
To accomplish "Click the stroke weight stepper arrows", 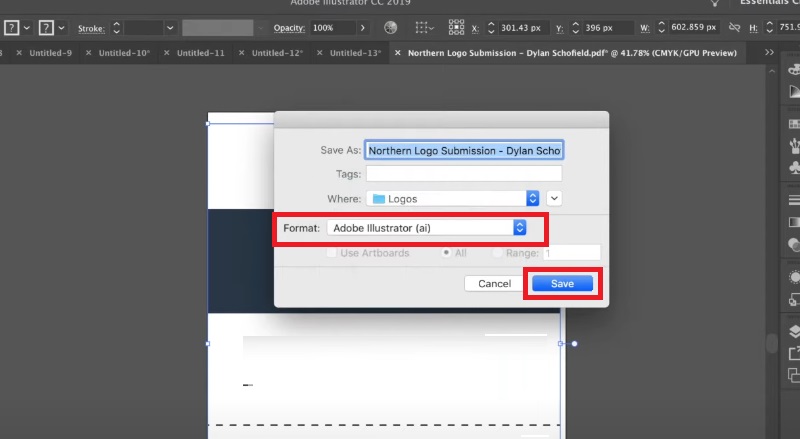I will click(x=116, y=28).
